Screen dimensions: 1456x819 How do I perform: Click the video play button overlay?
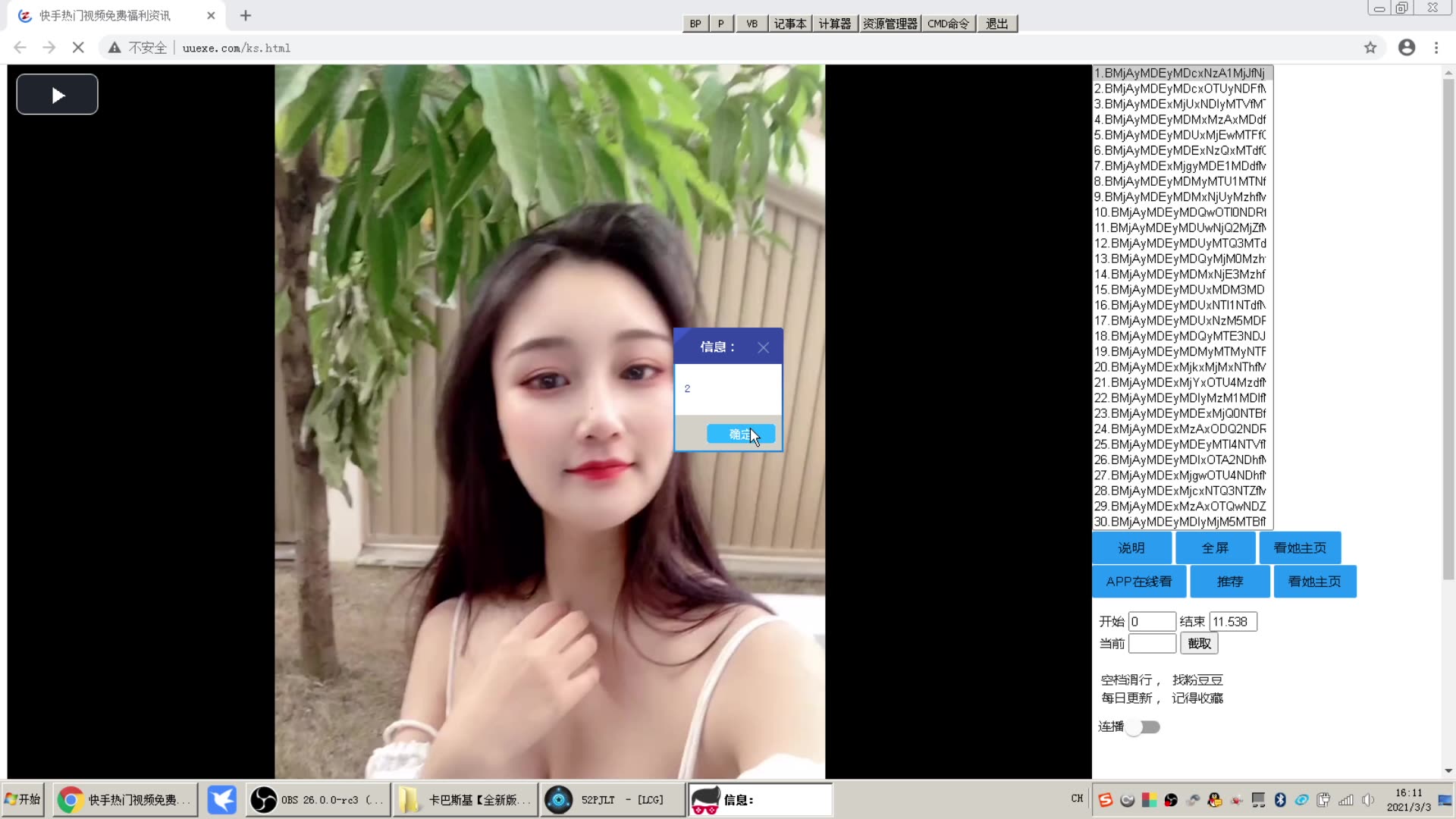(57, 95)
